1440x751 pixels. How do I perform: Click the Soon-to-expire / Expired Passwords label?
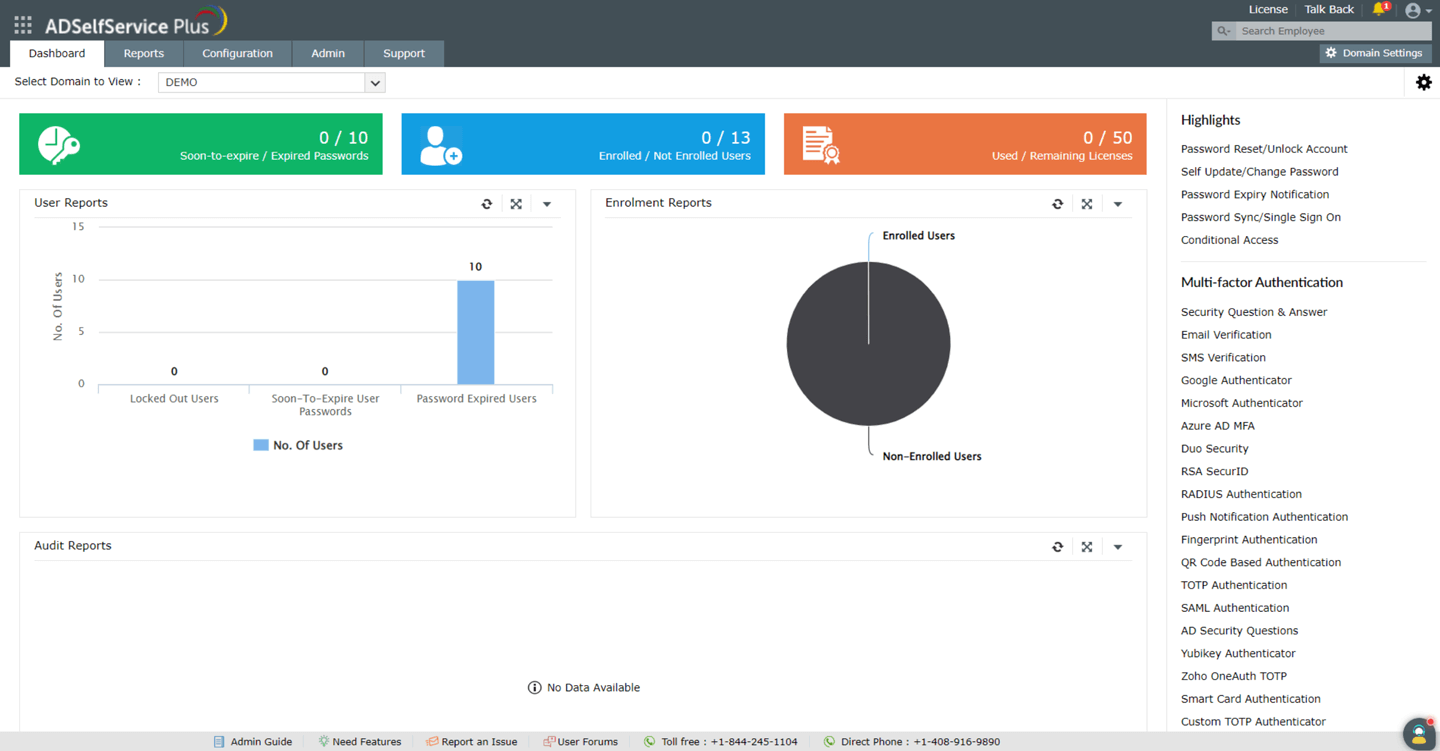(x=274, y=156)
